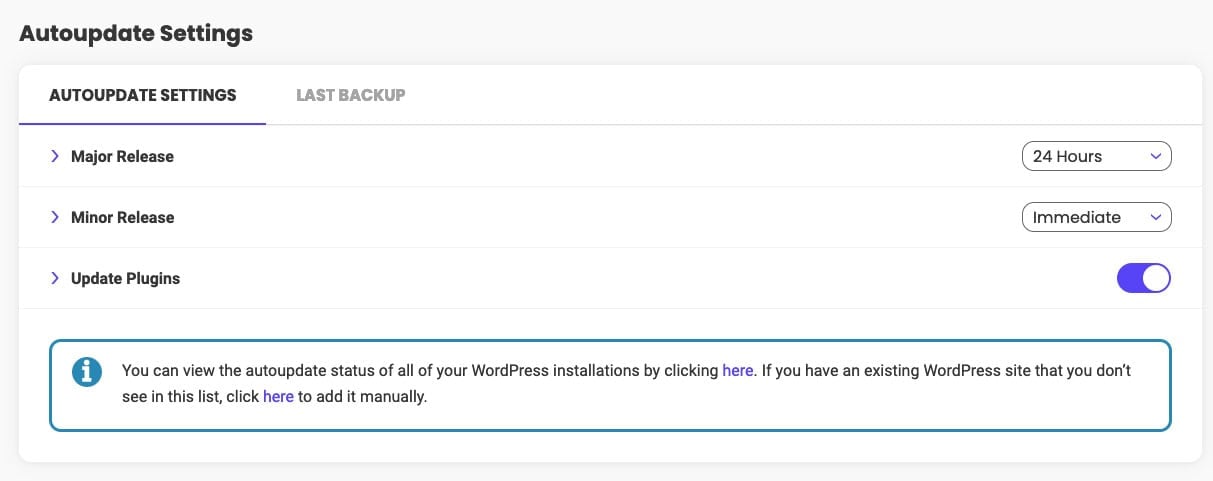Screen dimensions: 1213x481
Task: Select the Autoupdate Settings tab
Action: click(142, 95)
